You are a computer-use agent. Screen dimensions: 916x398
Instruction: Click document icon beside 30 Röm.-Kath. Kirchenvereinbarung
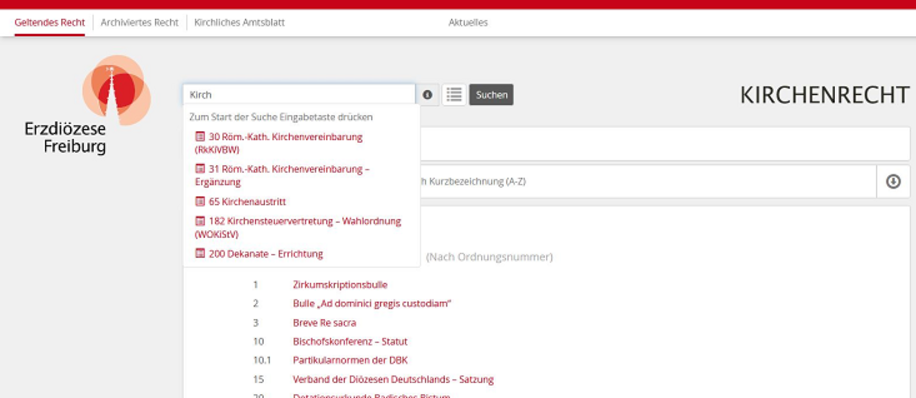coord(200,137)
